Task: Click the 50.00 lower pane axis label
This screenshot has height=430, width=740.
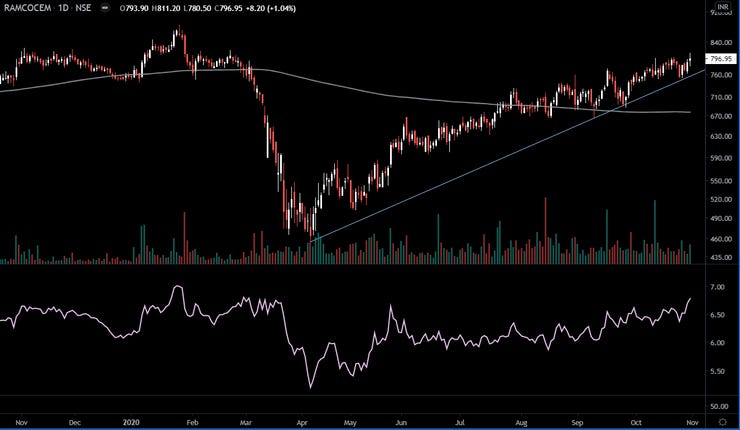Action: pos(719,406)
